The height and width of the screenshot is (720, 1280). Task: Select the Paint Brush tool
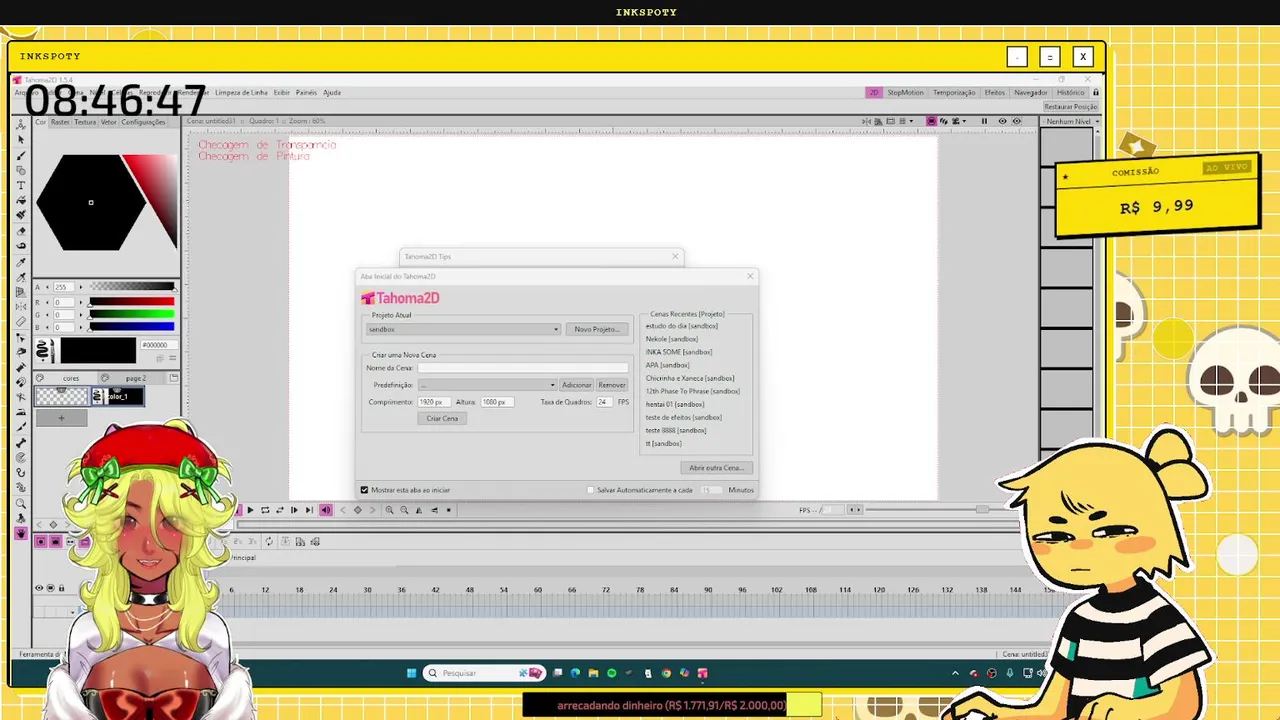pyautogui.click(x=20, y=215)
